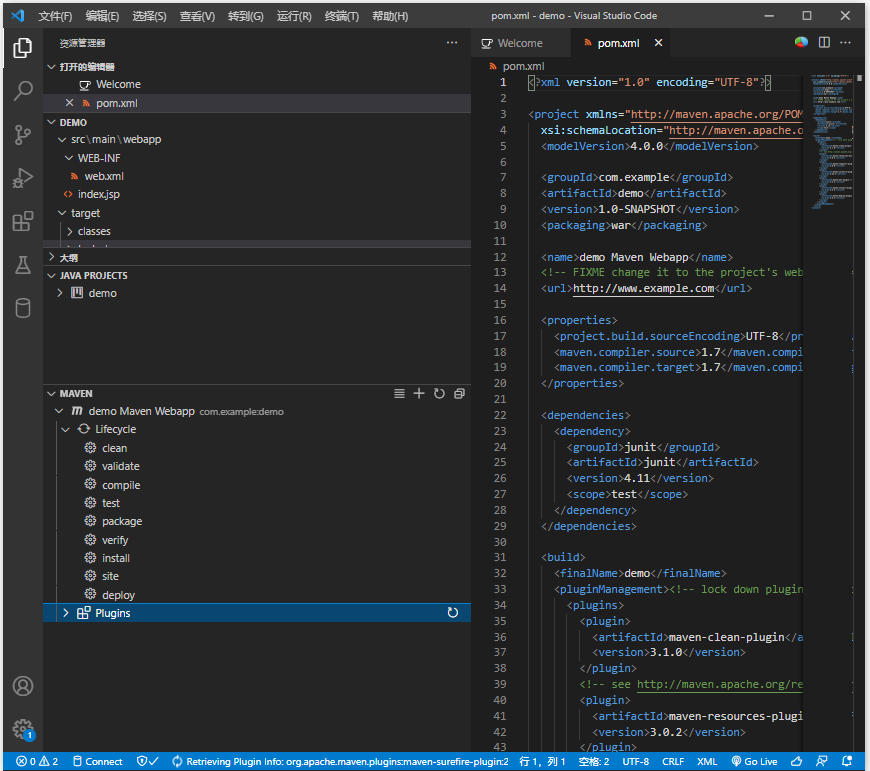This screenshot has width=870, height=771.
Task: Open the Source Control view
Action: (23, 135)
